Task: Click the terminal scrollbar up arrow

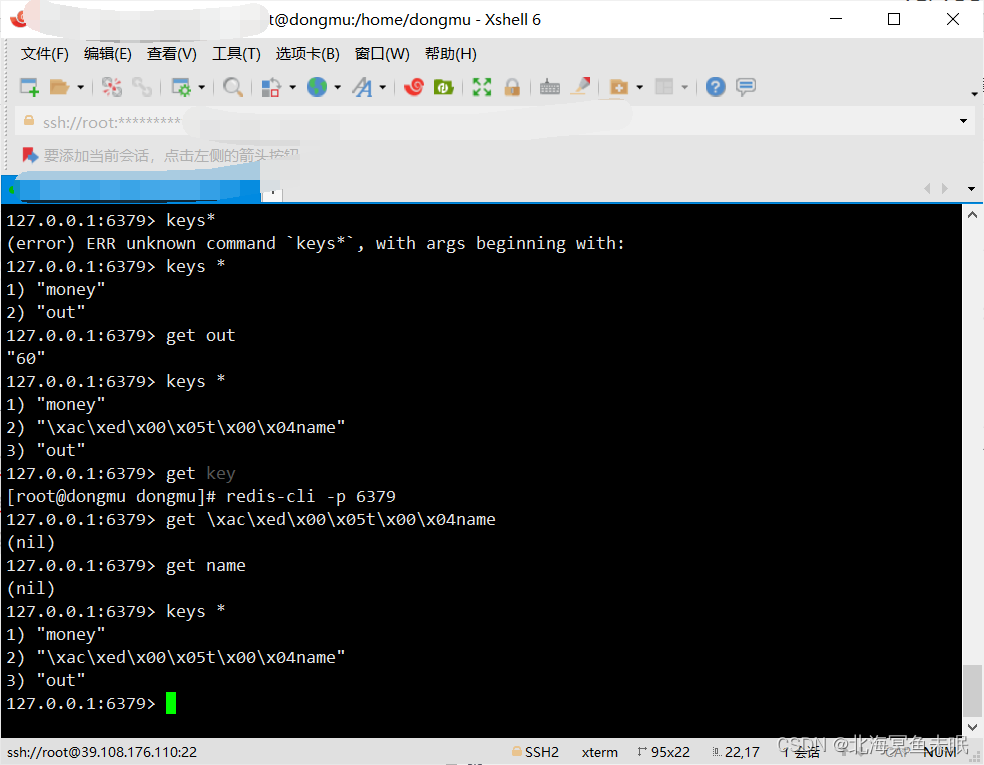Action: tap(972, 215)
